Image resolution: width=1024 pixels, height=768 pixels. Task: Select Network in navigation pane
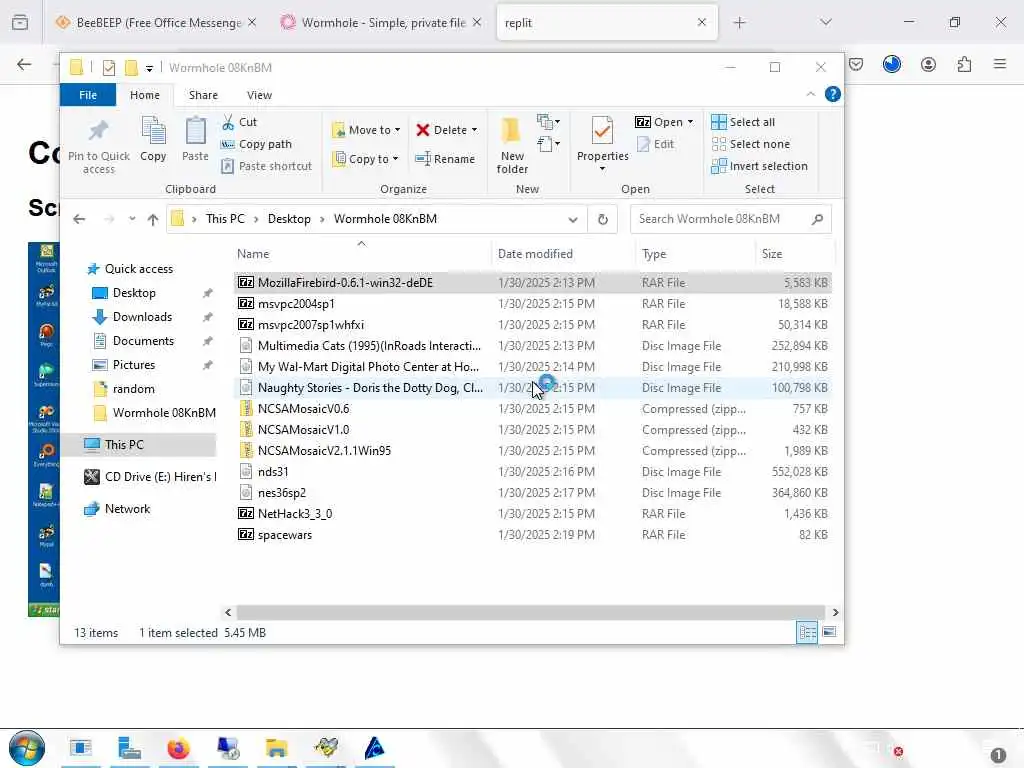[127, 509]
